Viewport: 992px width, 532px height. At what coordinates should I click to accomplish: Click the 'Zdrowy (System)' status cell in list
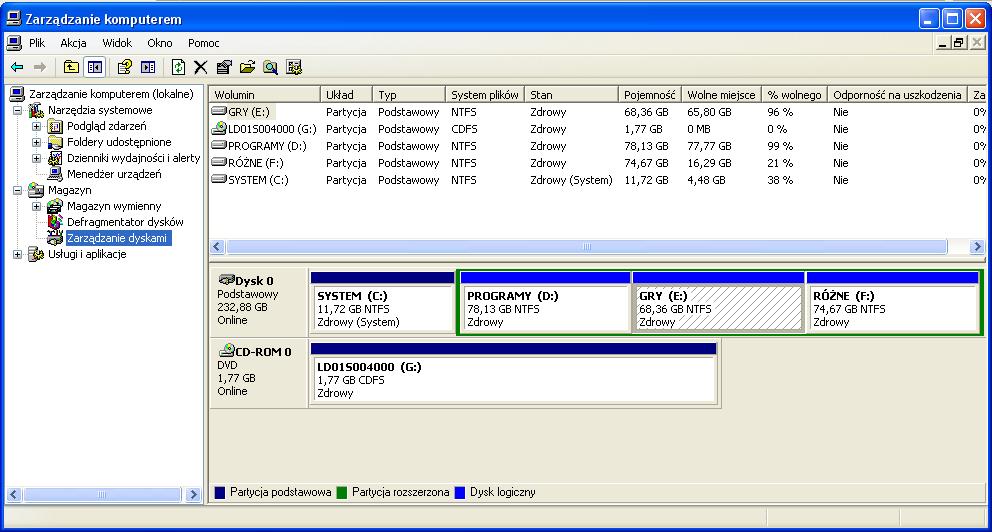(571, 180)
